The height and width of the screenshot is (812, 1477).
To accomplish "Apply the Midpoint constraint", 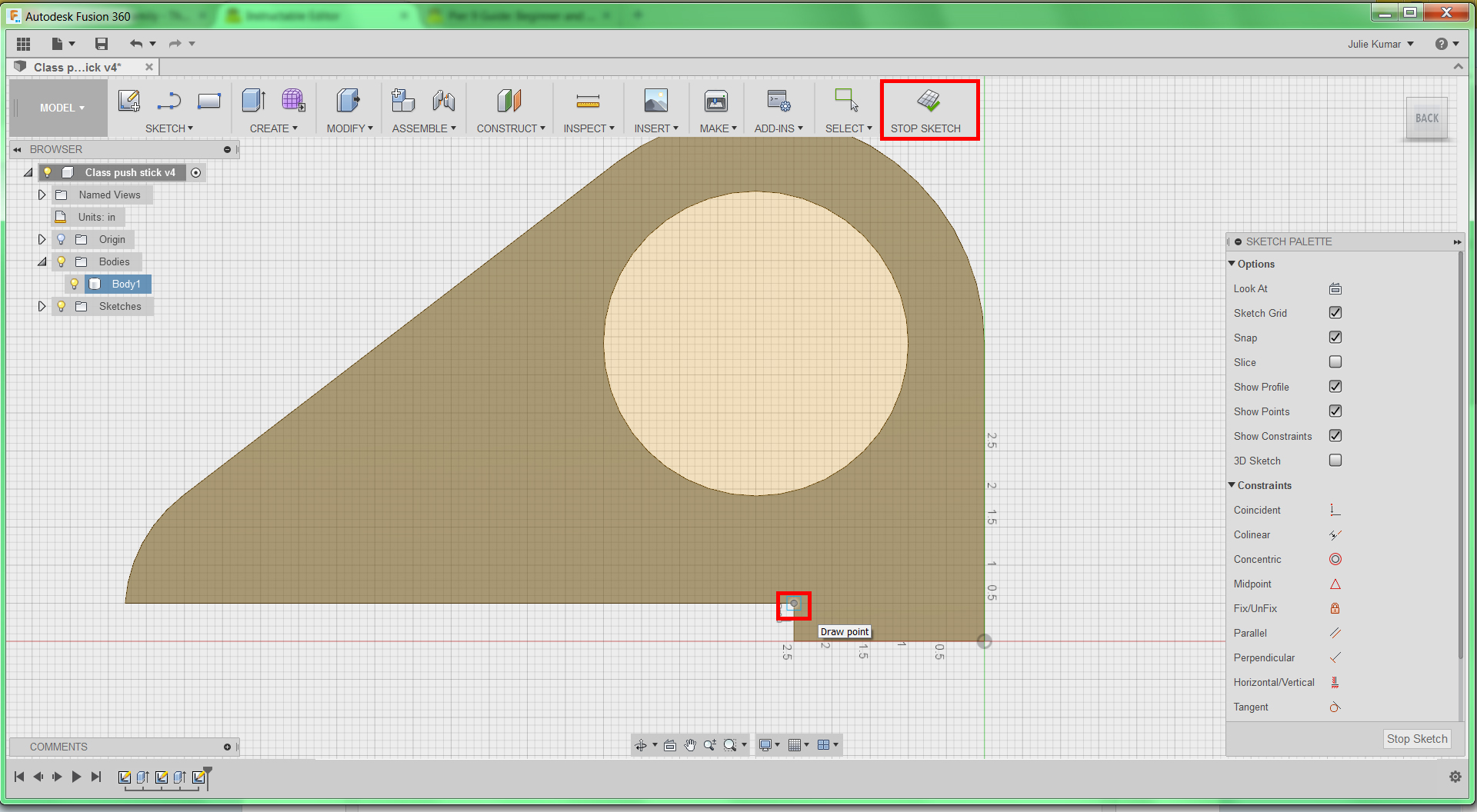I will point(1335,584).
